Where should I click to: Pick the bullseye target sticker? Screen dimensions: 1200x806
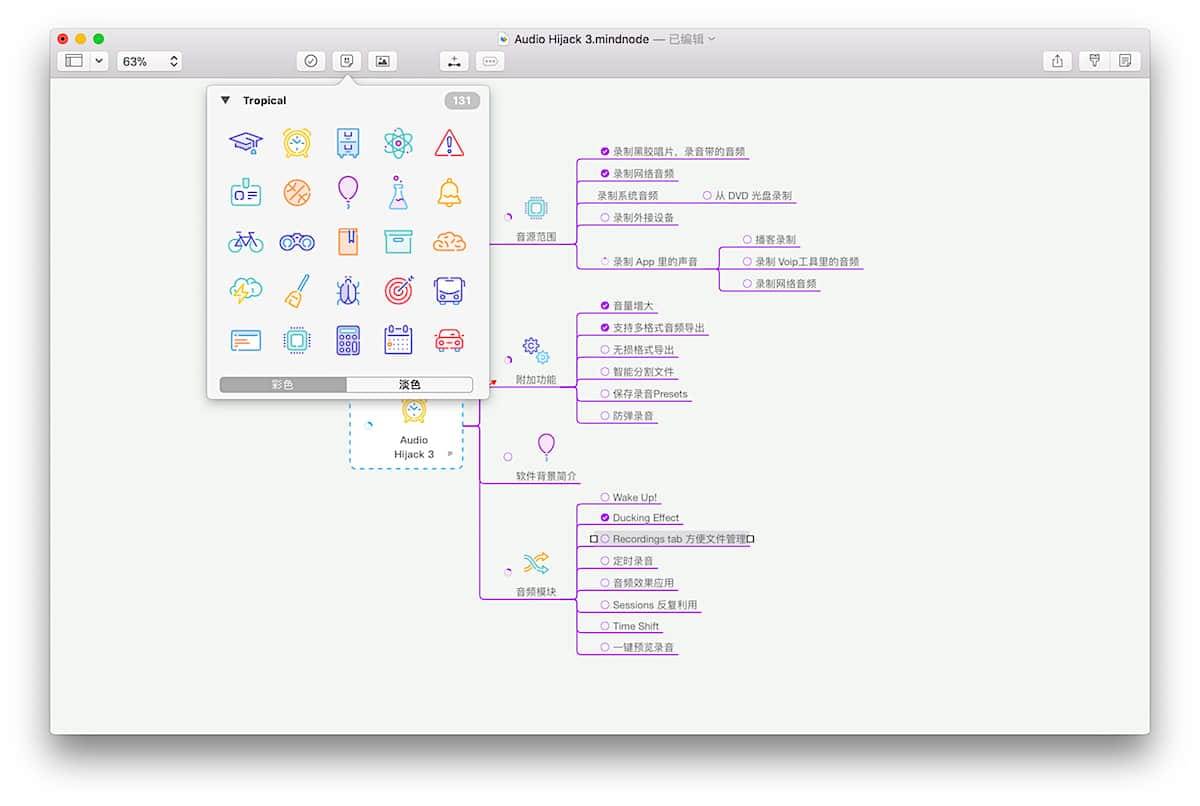(398, 290)
